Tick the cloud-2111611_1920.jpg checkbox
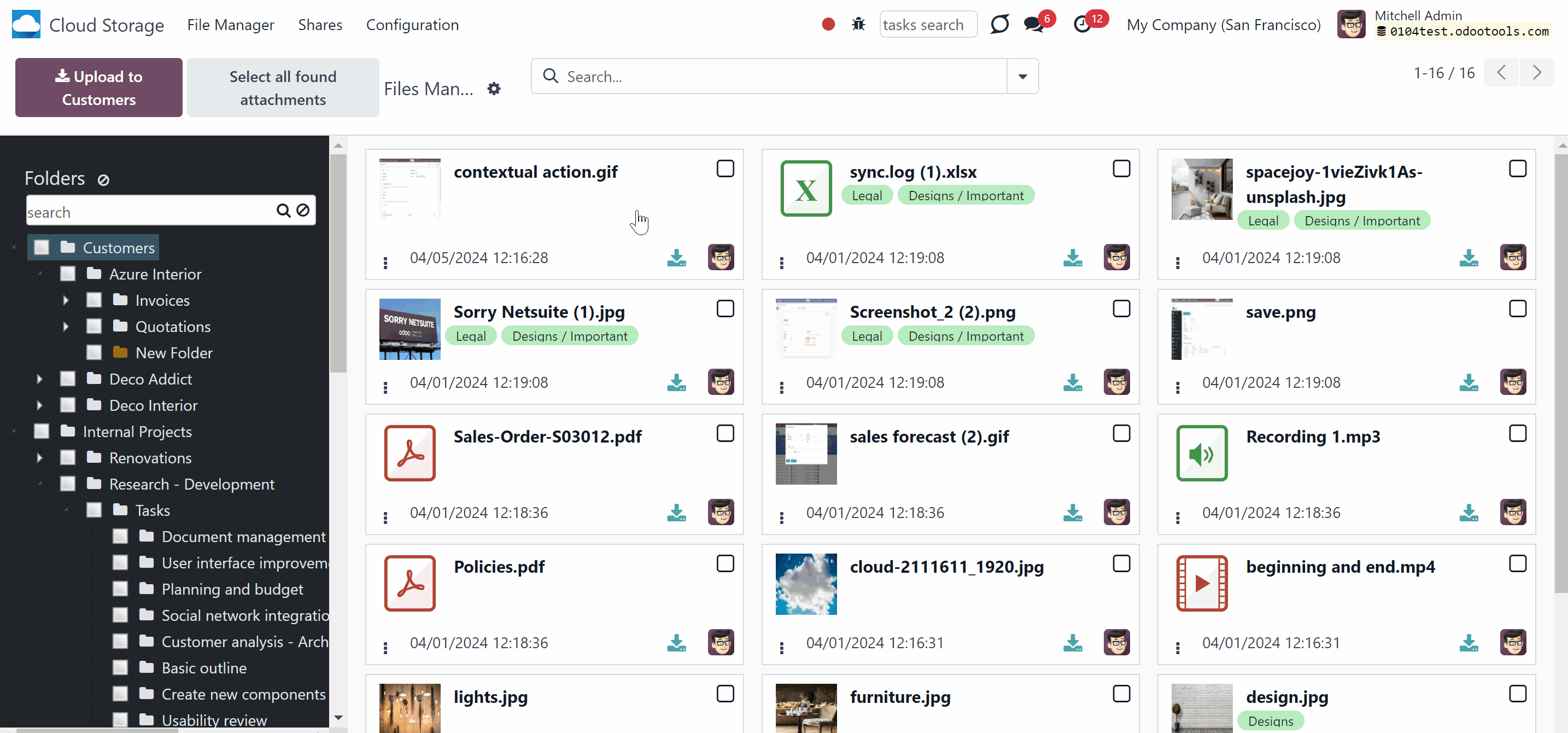Image resolution: width=1568 pixels, height=733 pixels. click(x=1121, y=564)
